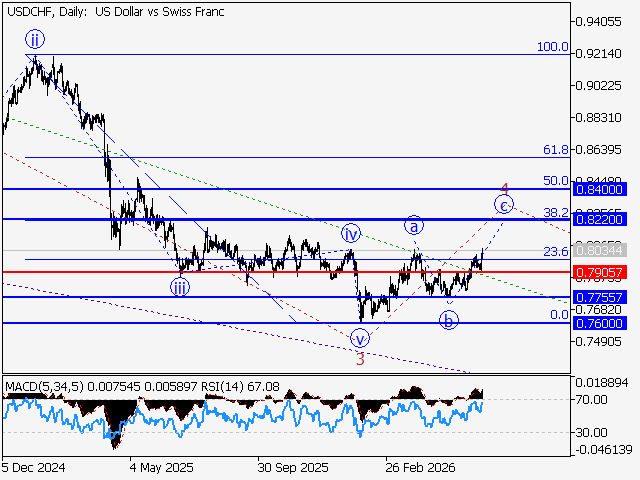Click the red wave number 3
The image size is (640, 480).
(360, 359)
